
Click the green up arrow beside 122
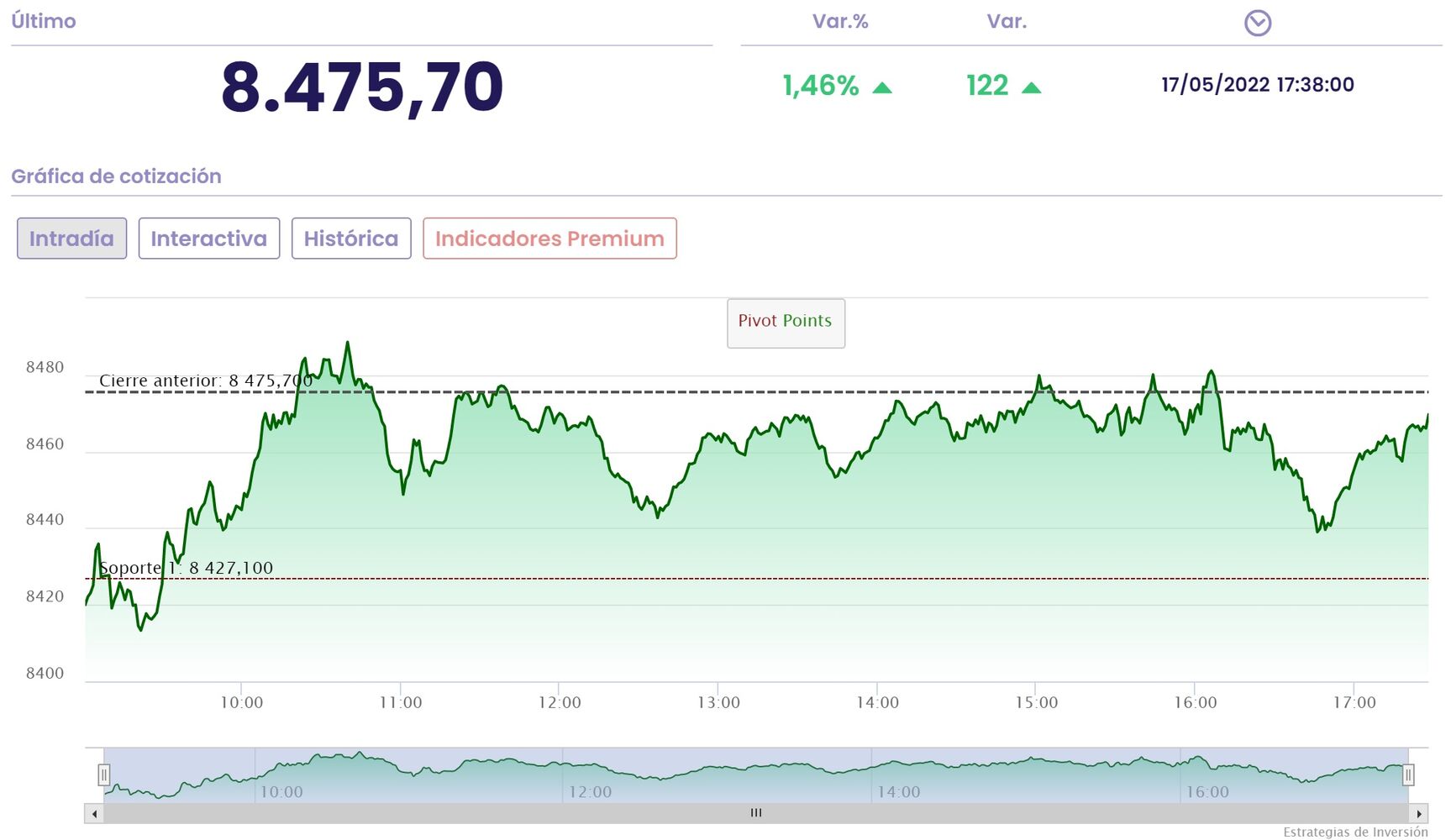point(1031,87)
